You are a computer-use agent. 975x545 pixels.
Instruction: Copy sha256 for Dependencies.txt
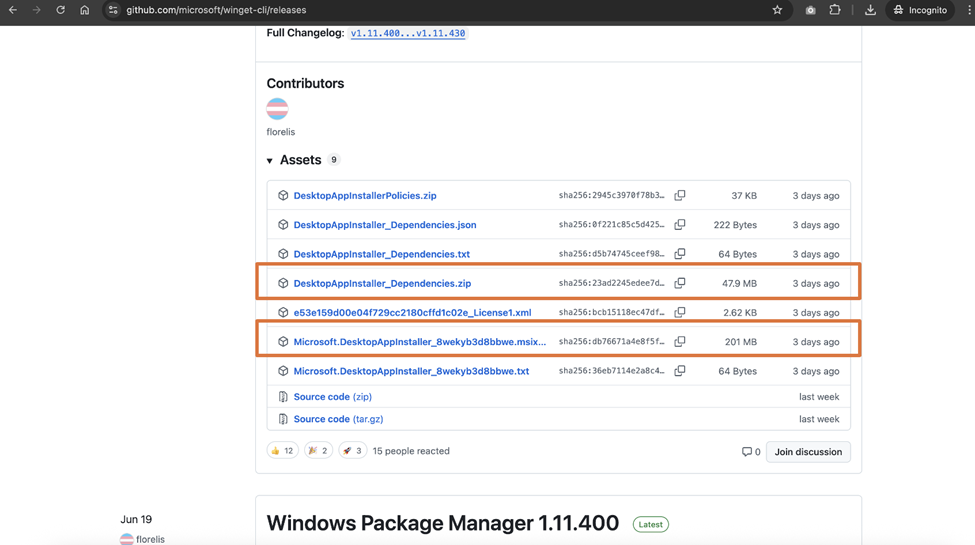tap(680, 254)
